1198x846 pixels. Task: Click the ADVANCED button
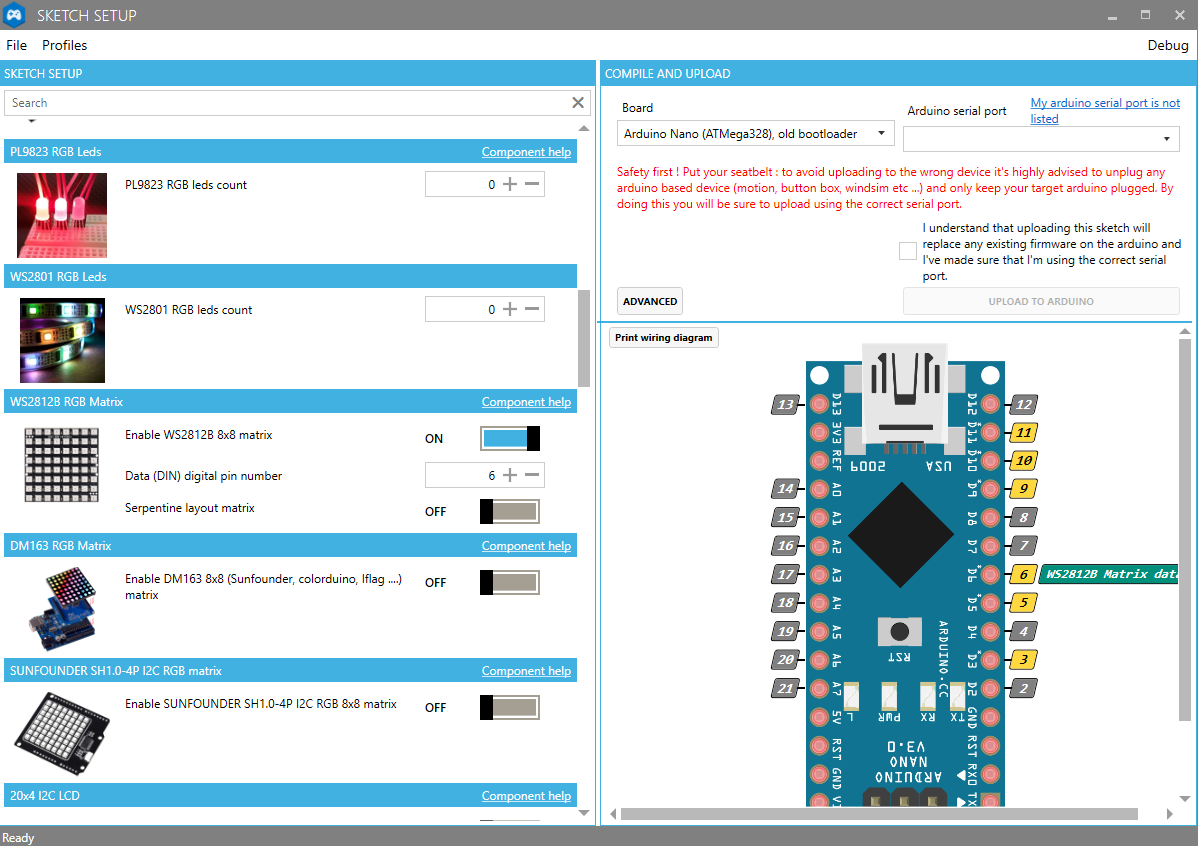coord(650,301)
